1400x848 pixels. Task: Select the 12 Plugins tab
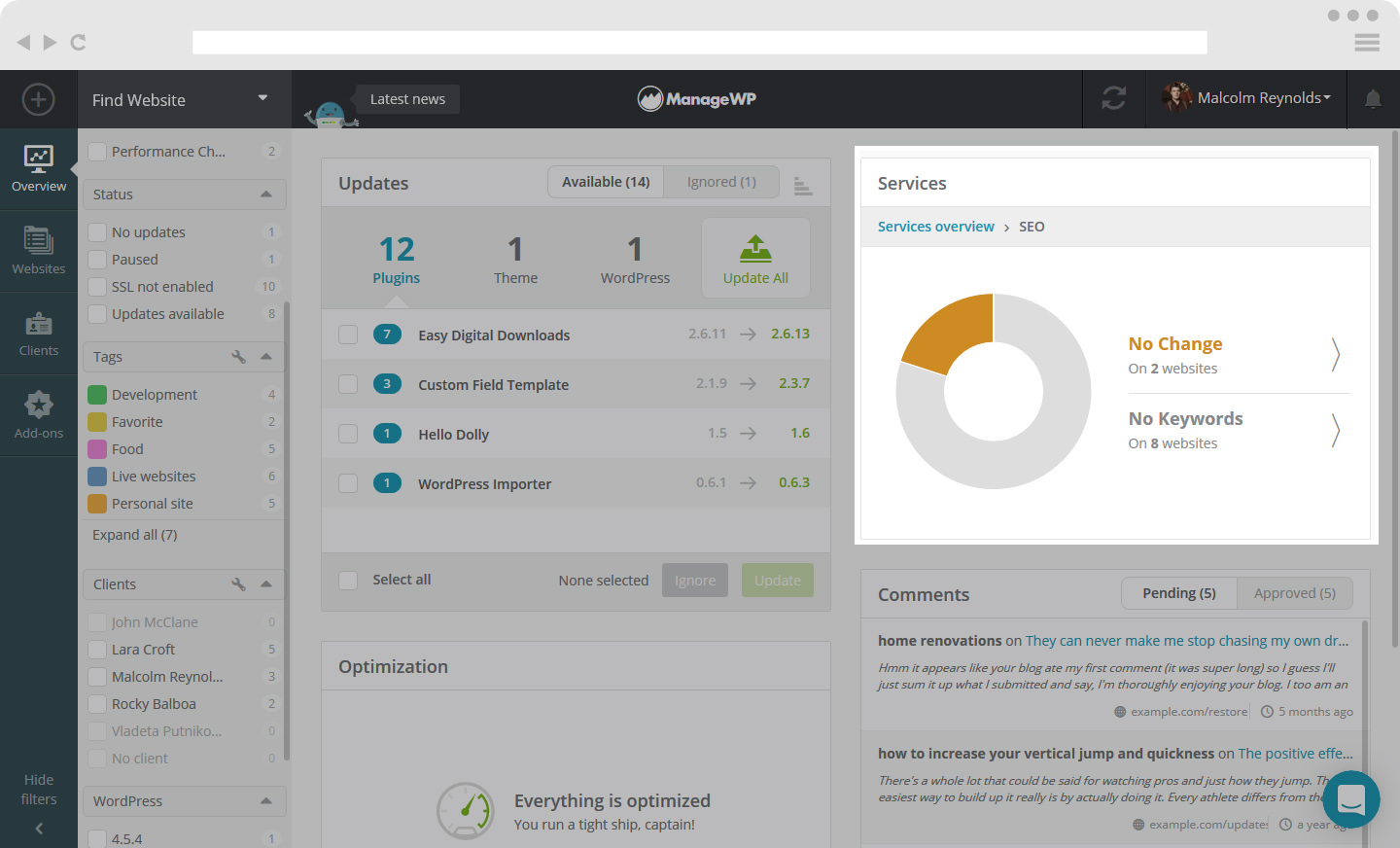pyautogui.click(x=397, y=259)
